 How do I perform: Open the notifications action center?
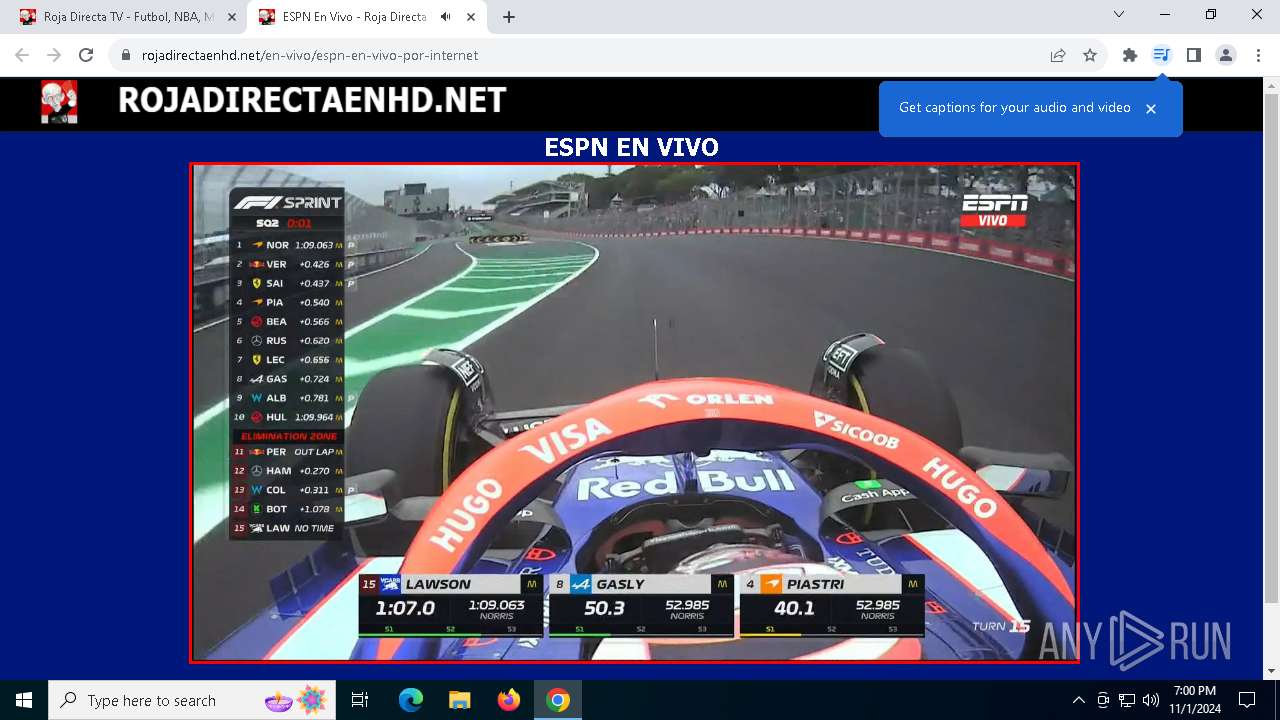[1247, 700]
